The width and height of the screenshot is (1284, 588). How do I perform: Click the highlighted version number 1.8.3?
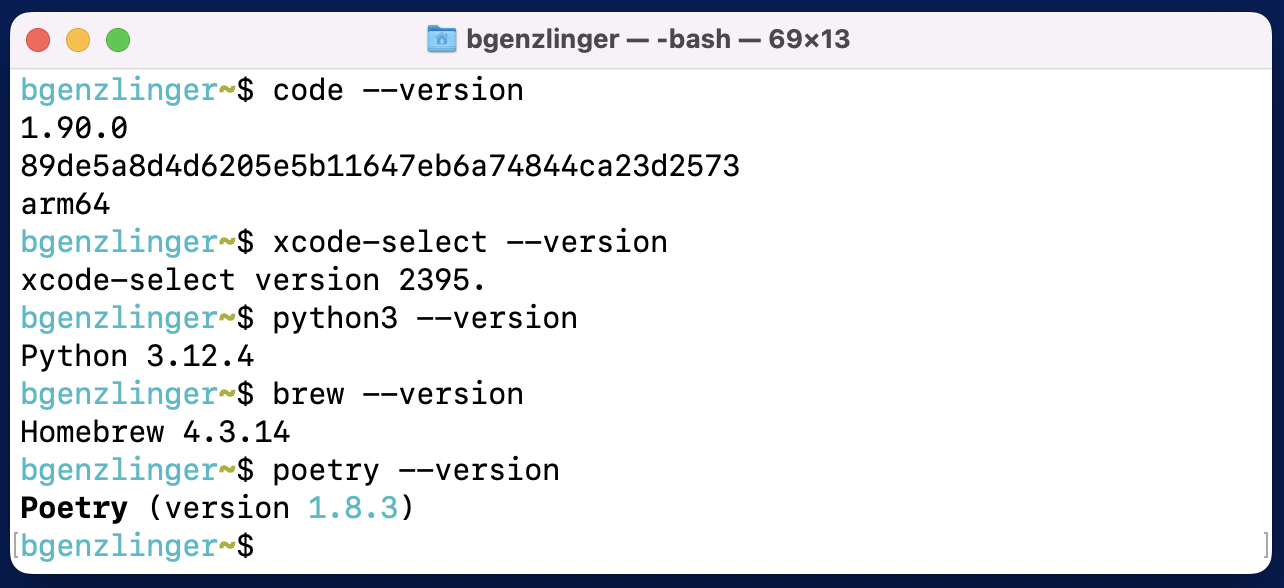[353, 509]
